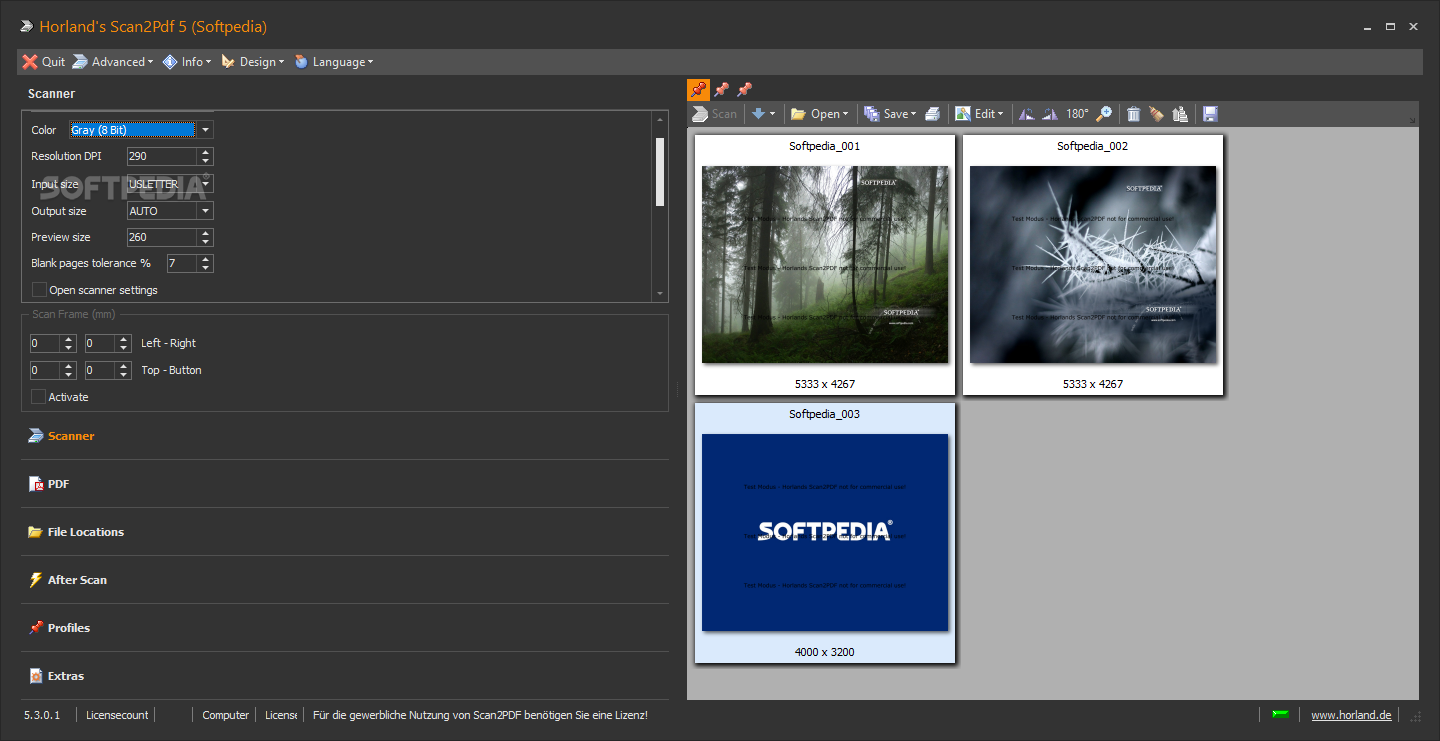Open the Extras section

pos(345,676)
